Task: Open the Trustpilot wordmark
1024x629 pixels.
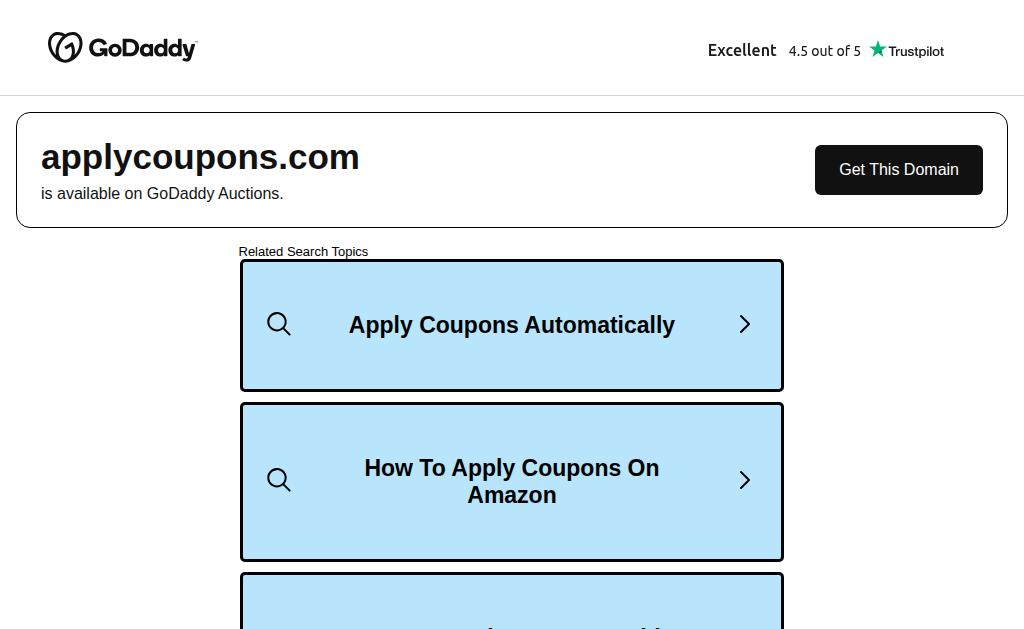Action: point(916,52)
